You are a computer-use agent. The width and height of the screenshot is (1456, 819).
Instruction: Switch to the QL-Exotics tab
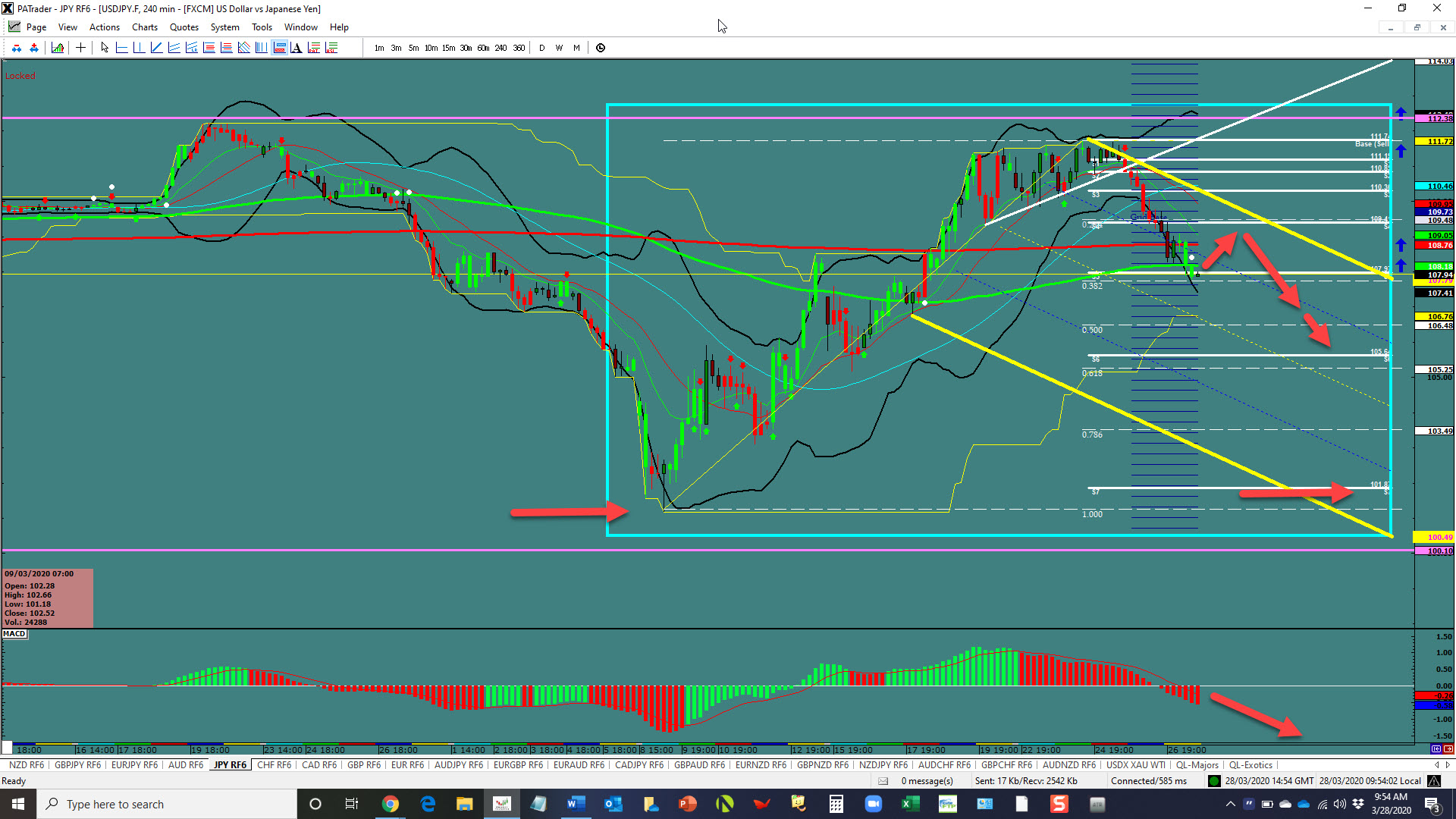point(1250,765)
